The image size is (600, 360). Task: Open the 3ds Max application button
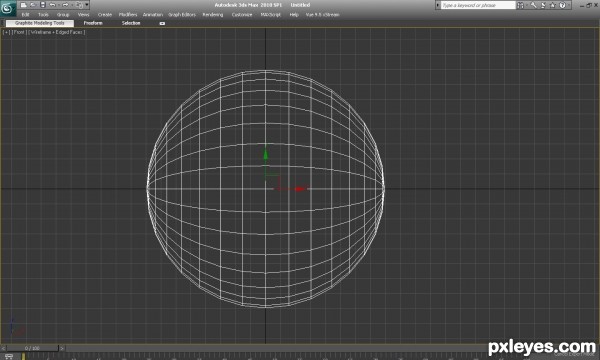(x=8, y=8)
